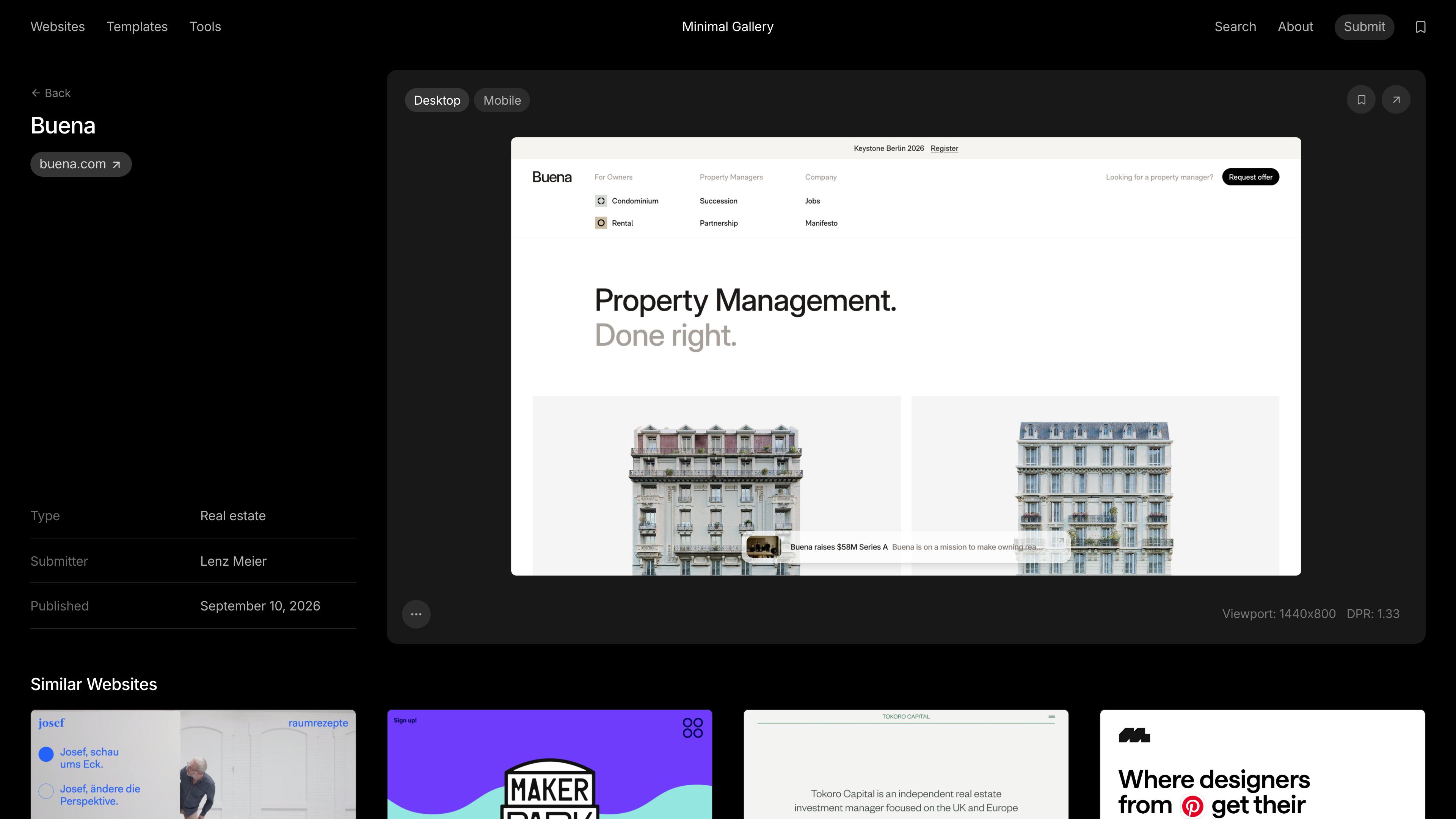
Task: Click the Maker Park four-circles logo
Action: 692,728
